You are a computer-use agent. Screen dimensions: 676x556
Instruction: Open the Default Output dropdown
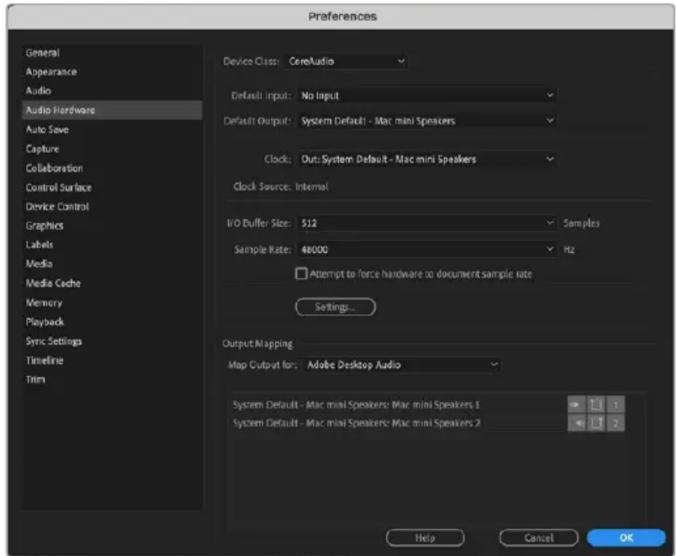[426, 121]
